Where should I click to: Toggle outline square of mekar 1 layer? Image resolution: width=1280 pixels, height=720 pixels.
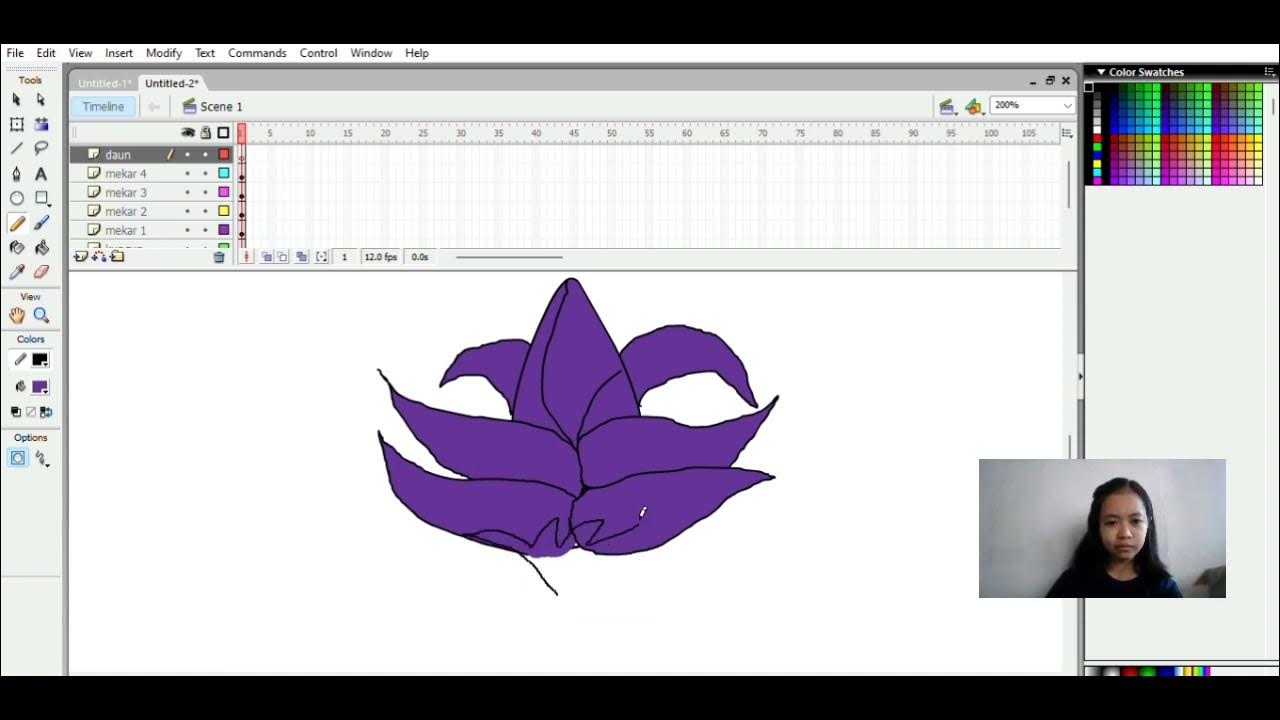click(x=224, y=230)
